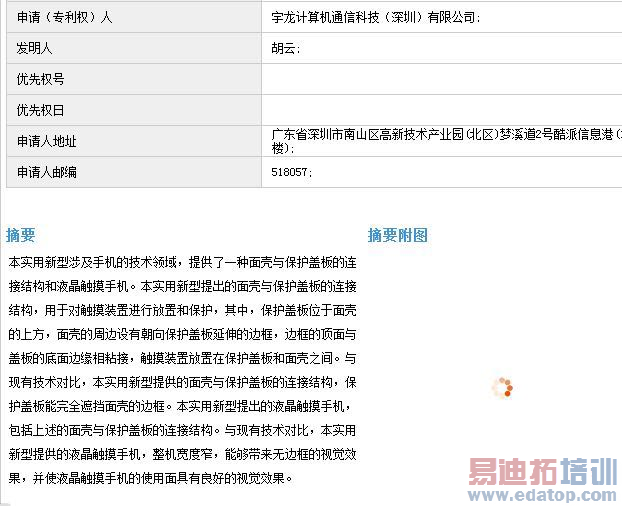Screen dimensions: 622x506
Task: Click the 申请（专利权）人 label cell
Action: (x=134, y=17)
